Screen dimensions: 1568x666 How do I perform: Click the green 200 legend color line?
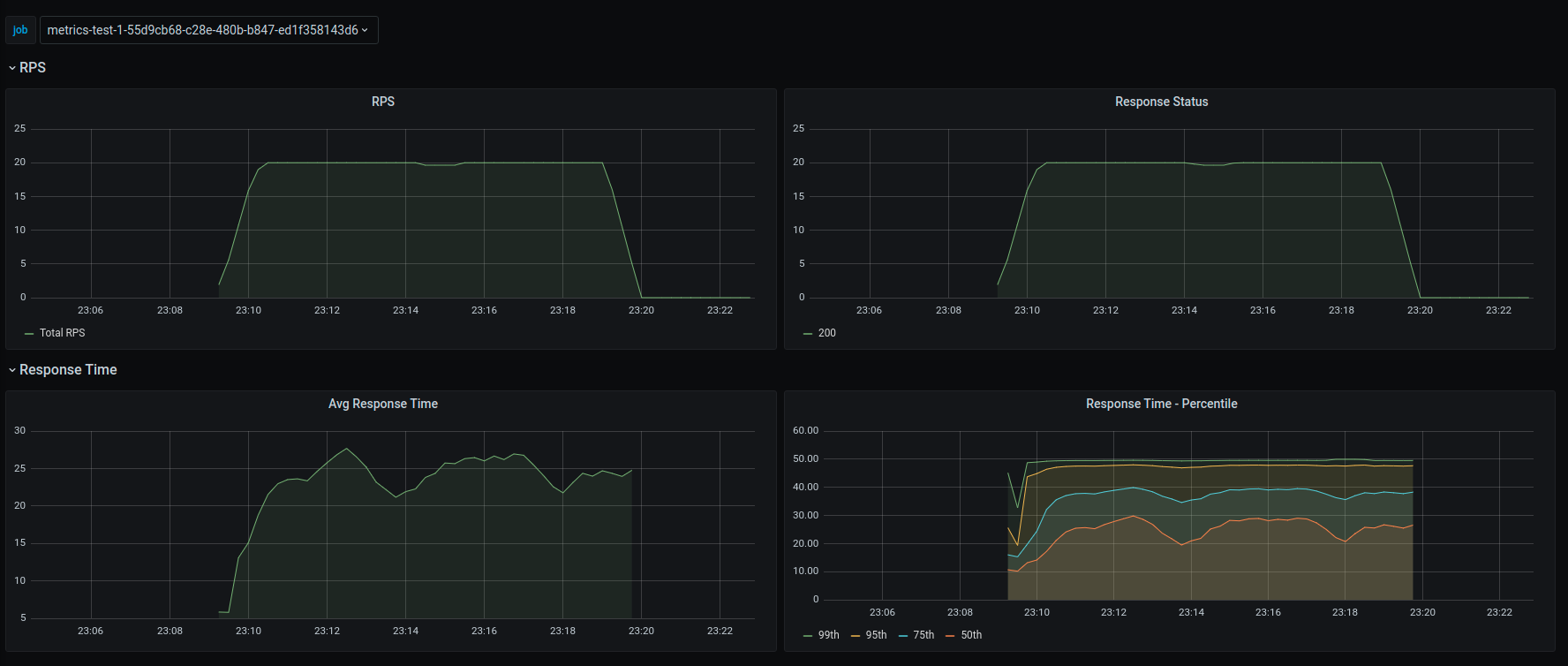coord(808,334)
